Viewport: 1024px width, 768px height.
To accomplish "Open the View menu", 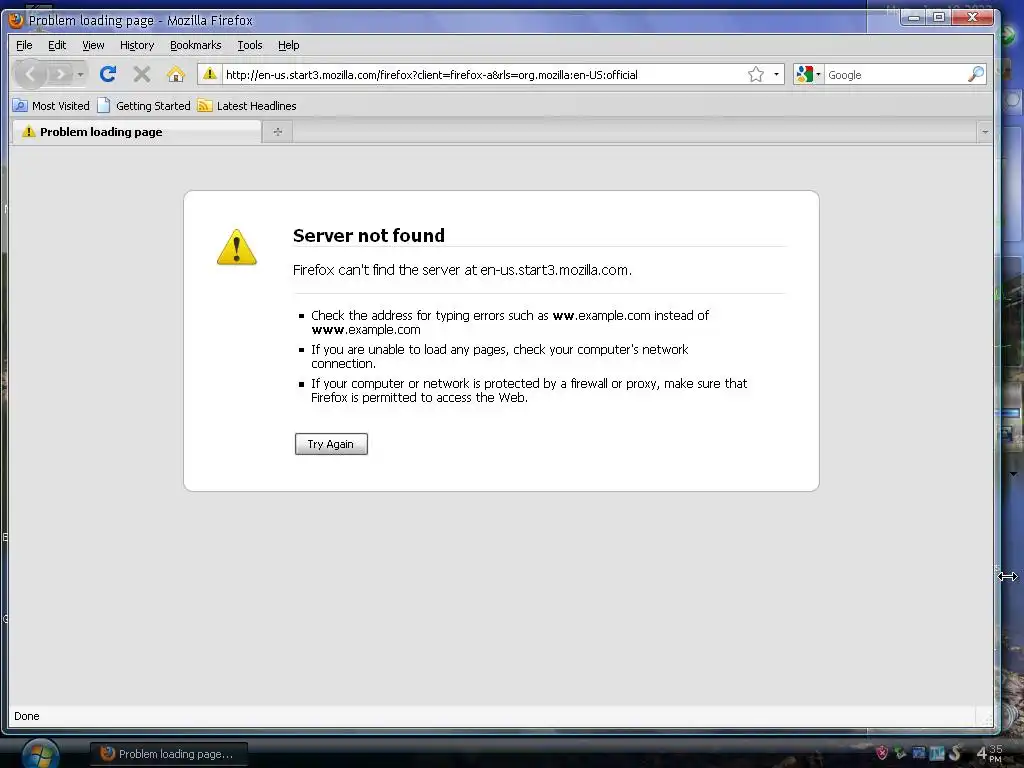I will pos(93,45).
